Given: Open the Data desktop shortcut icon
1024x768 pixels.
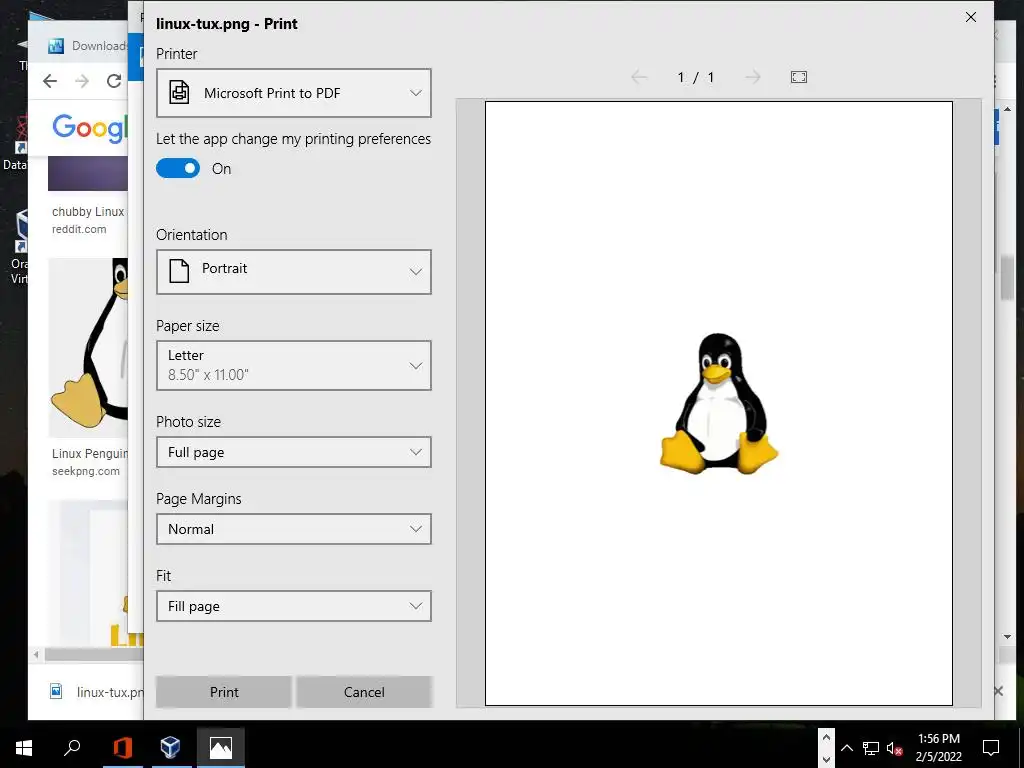Looking at the screenshot, I should tap(16, 142).
